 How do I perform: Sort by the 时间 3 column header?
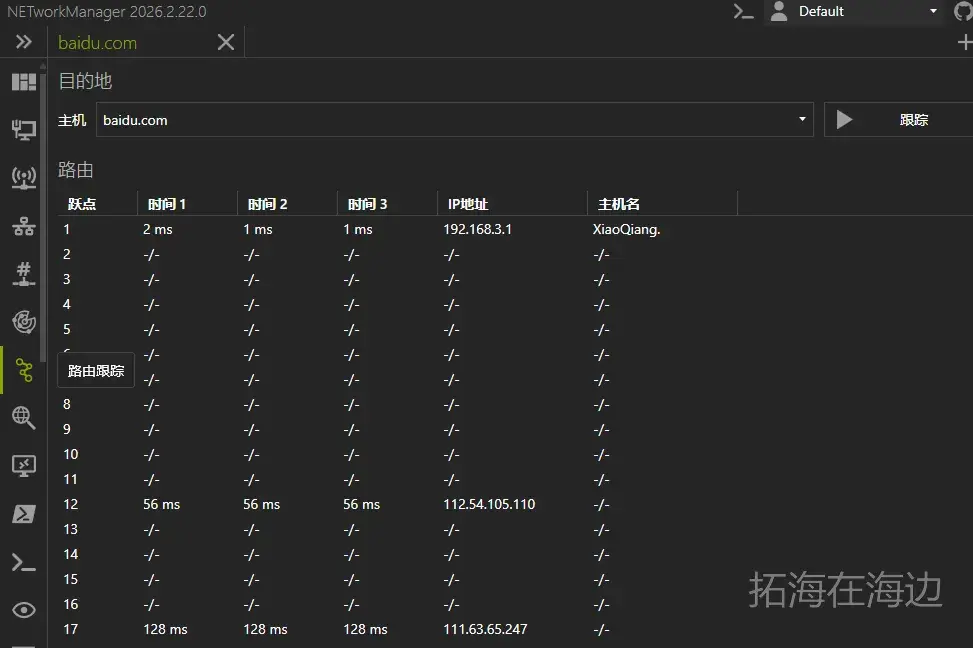point(367,204)
